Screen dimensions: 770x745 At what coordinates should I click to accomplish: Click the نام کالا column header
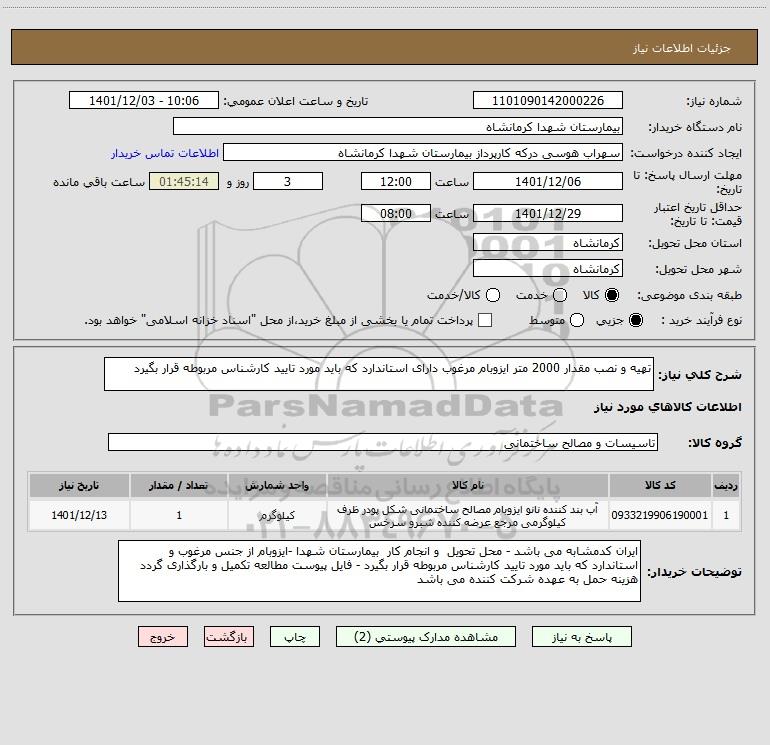click(468, 485)
